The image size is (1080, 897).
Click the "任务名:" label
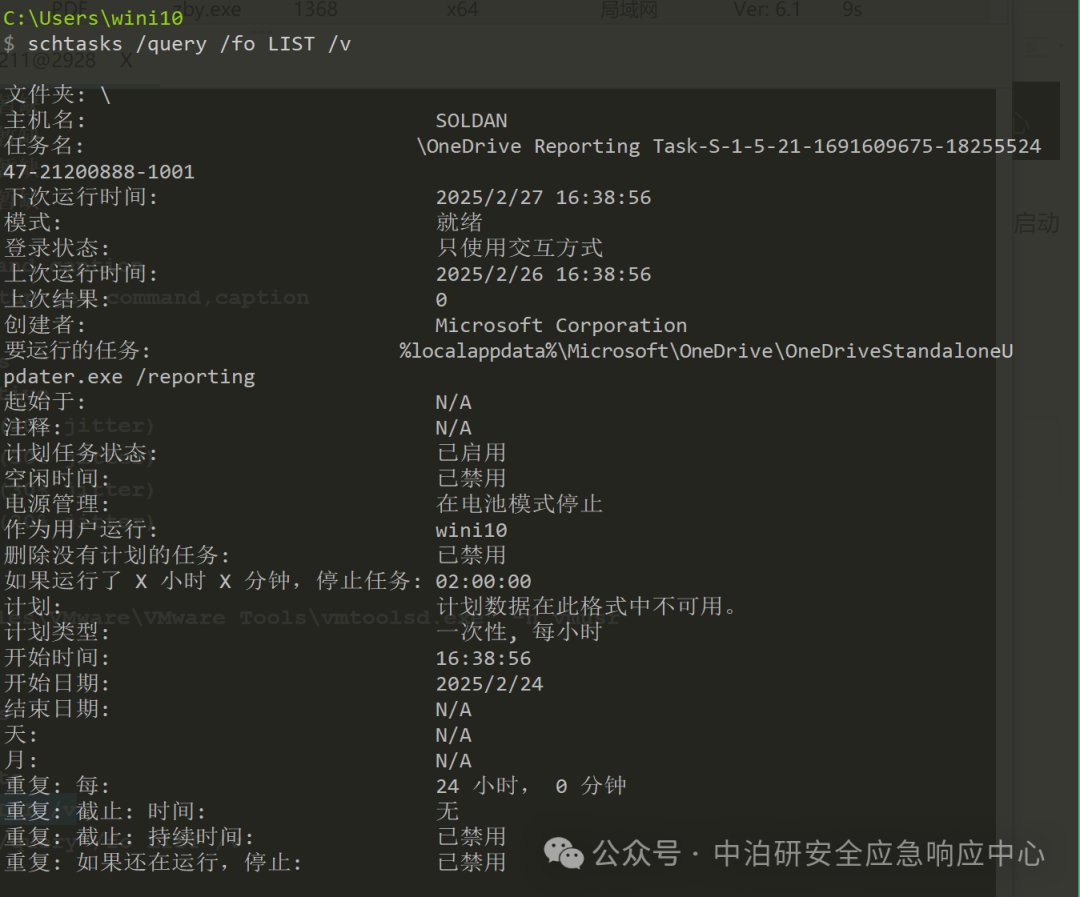45,146
